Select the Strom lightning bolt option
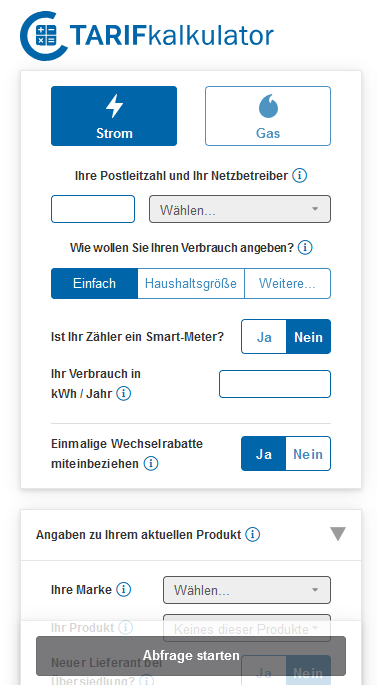Viewport: 377px width, 685px height. point(114,116)
